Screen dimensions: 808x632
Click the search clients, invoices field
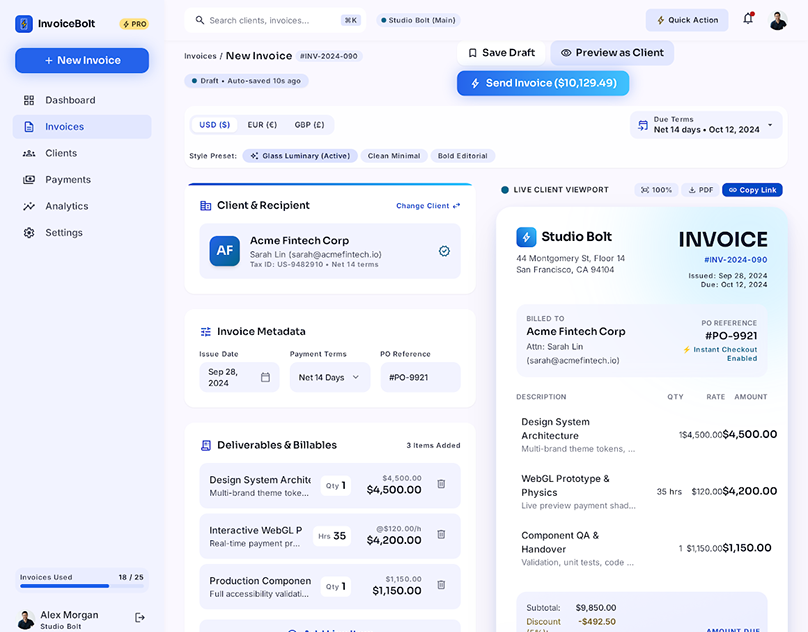click(x=275, y=20)
